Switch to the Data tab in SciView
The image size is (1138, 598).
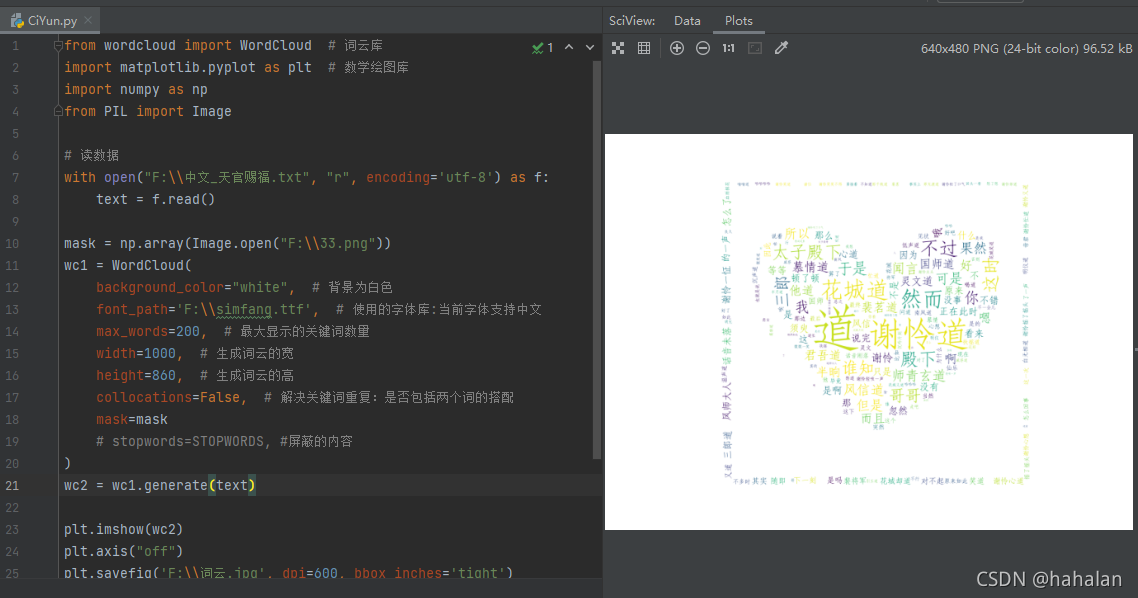[687, 20]
